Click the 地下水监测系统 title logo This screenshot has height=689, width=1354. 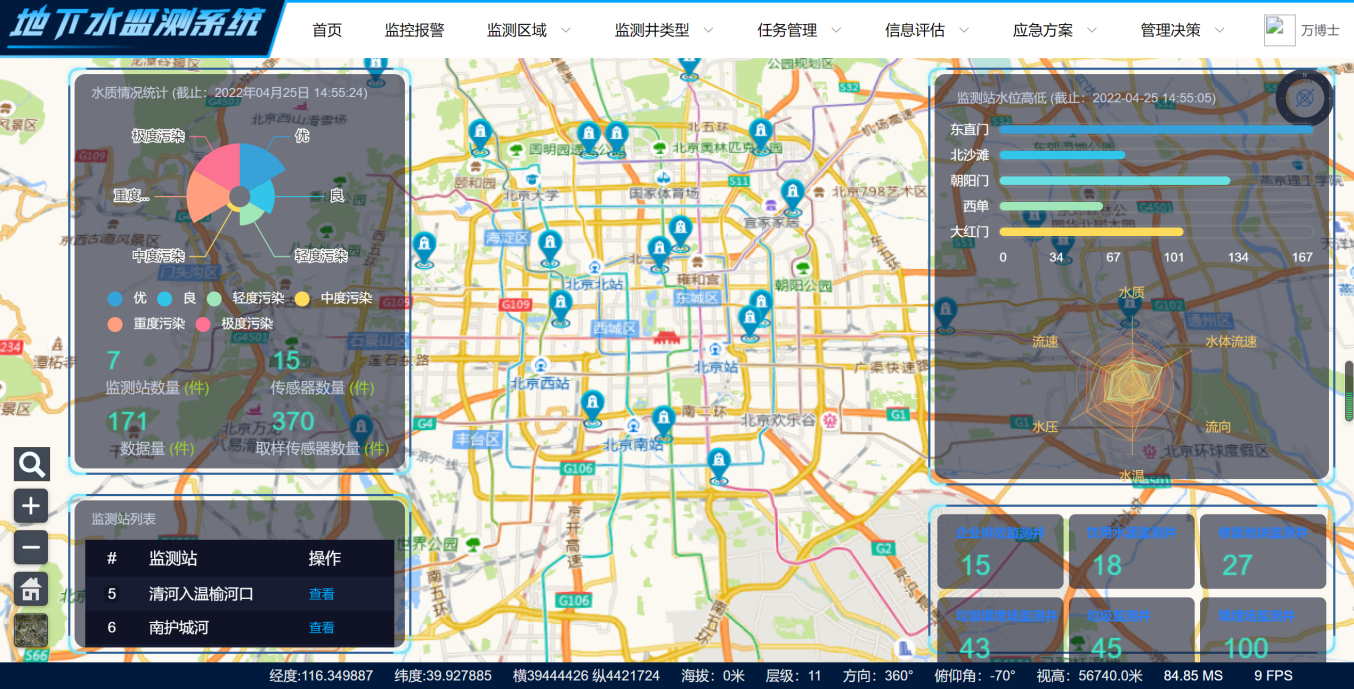point(136,26)
